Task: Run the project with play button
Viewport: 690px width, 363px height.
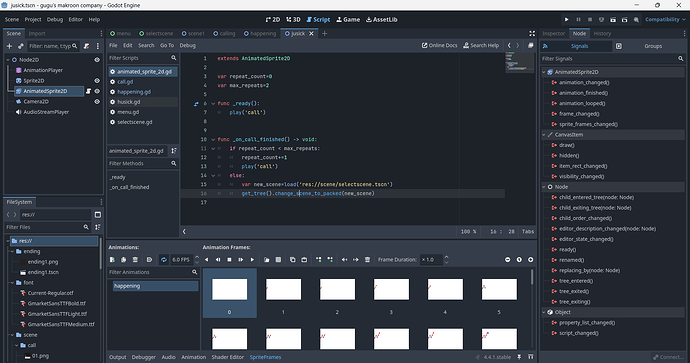Action: (566, 19)
